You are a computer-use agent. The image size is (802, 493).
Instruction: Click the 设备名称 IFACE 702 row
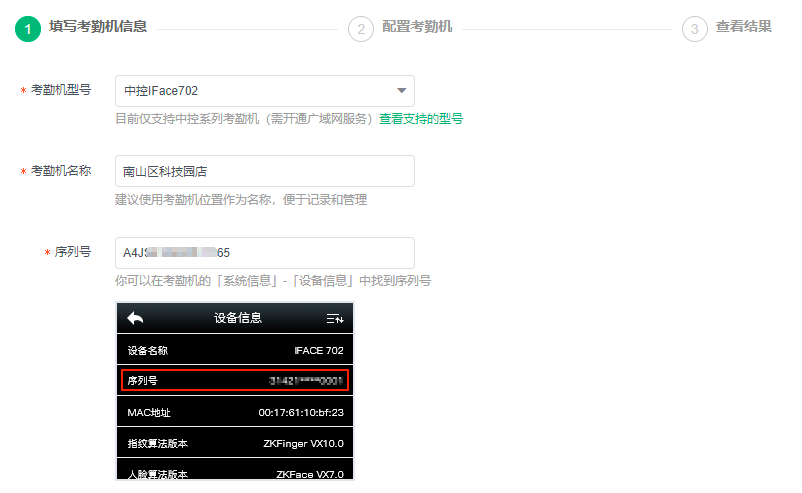(235, 350)
